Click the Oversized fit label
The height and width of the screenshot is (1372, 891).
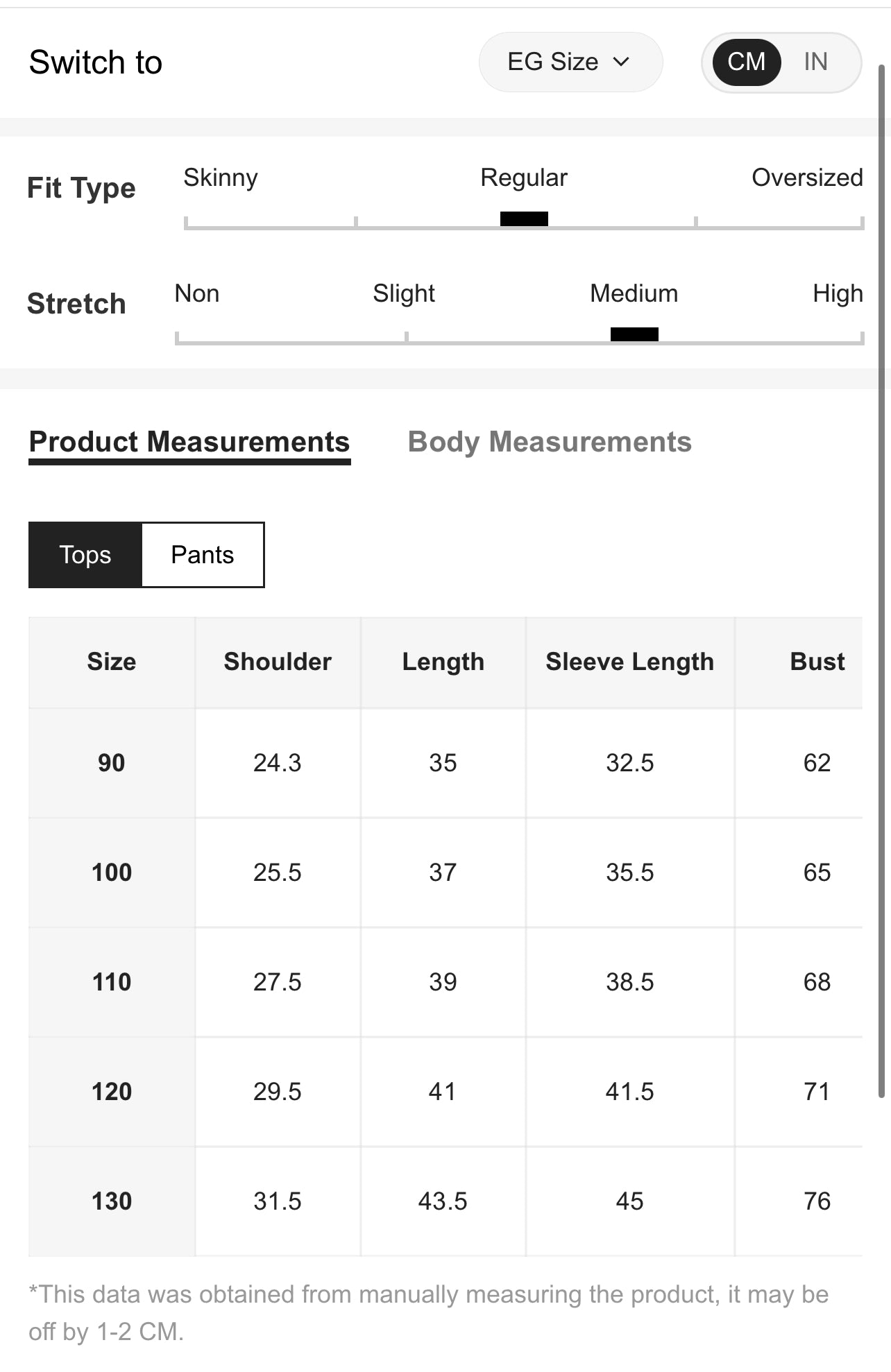pyautogui.click(x=807, y=178)
